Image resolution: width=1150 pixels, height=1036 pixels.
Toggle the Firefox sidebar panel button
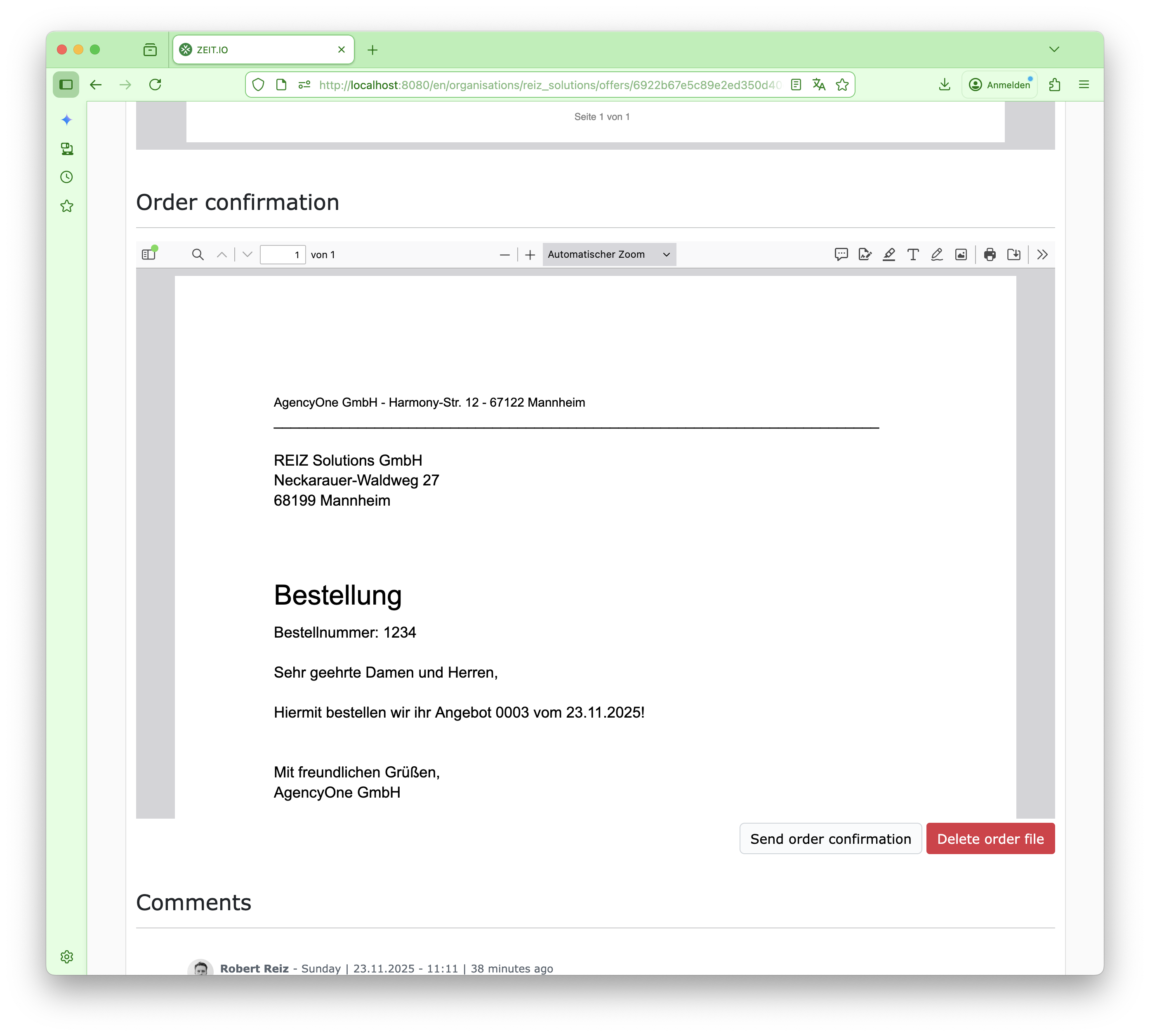(x=66, y=85)
